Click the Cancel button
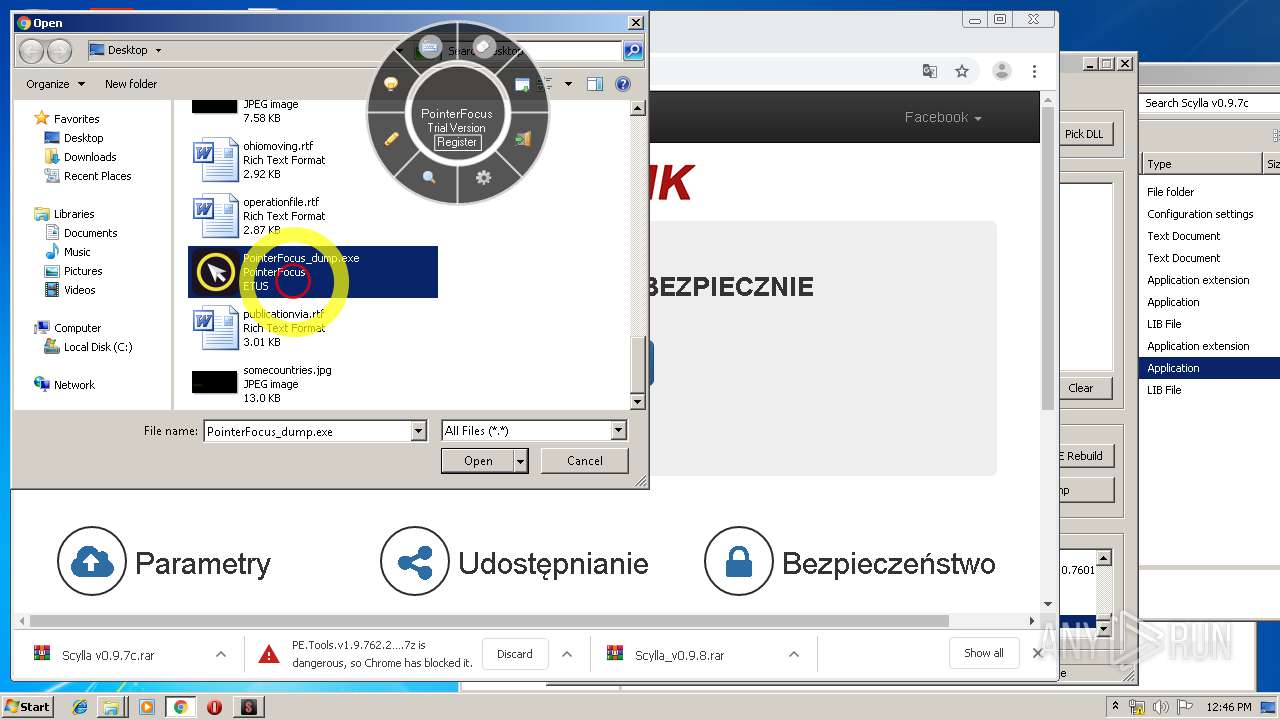This screenshot has height=720, width=1280. click(x=585, y=461)
